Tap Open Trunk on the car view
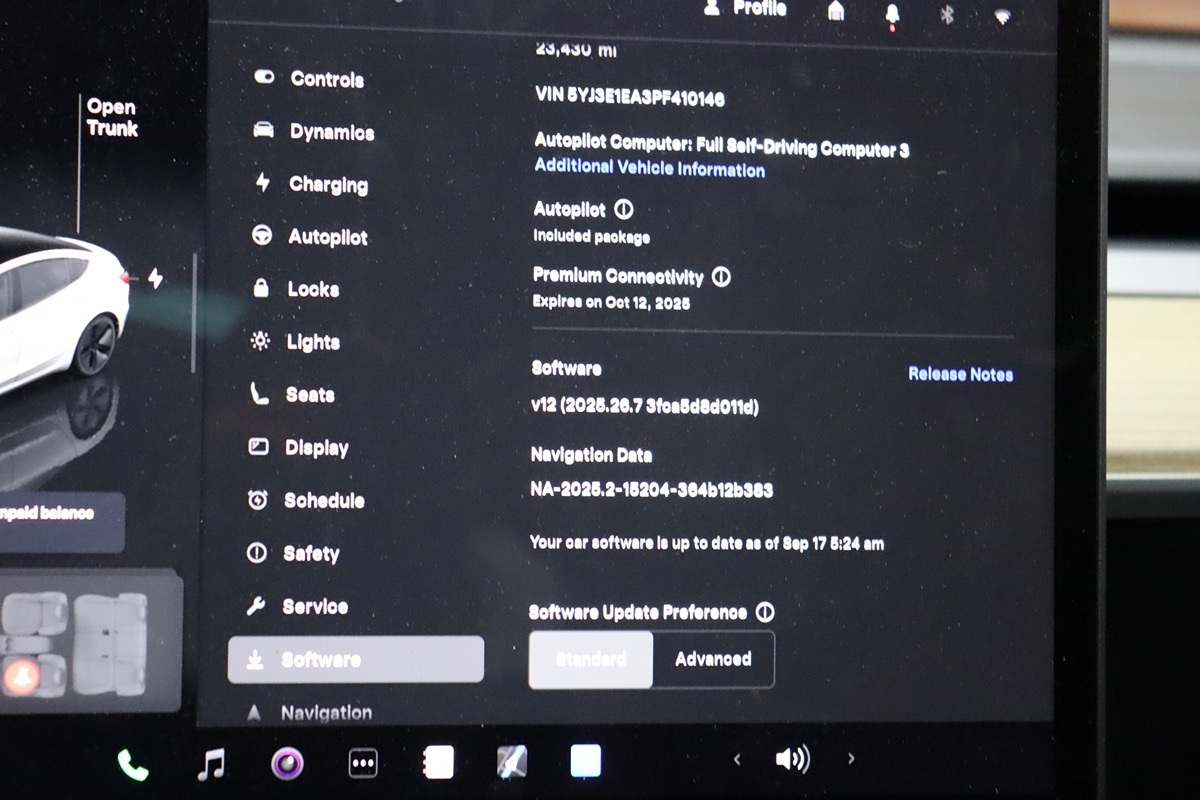 112,118
